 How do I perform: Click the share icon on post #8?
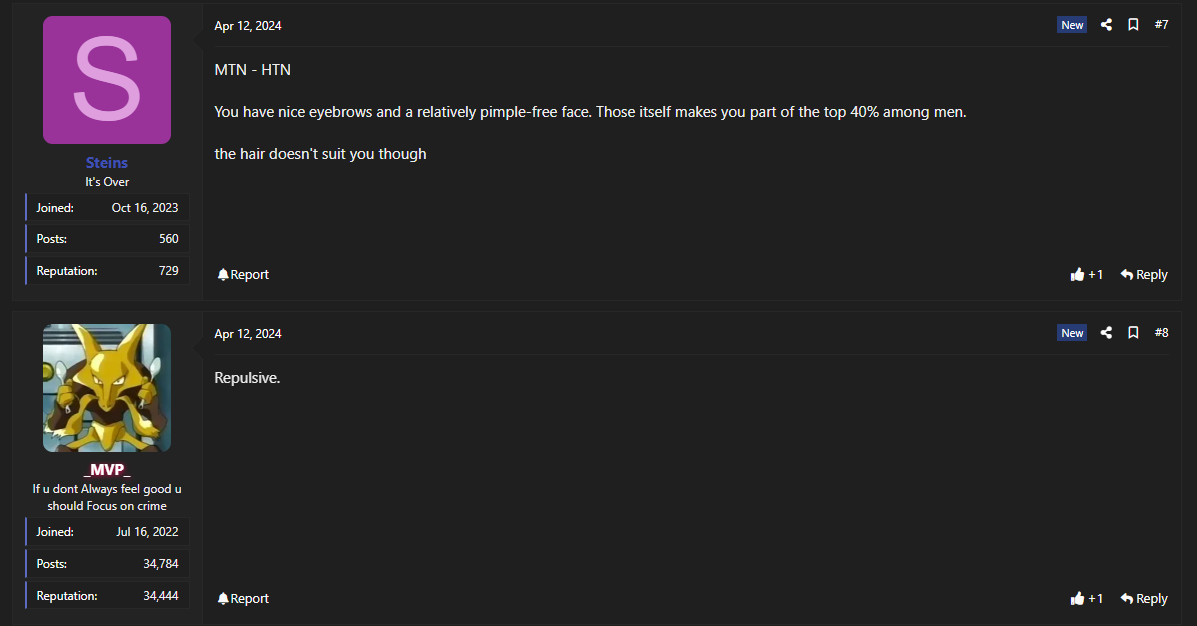pyautogui.click(x=1106, y=333)
